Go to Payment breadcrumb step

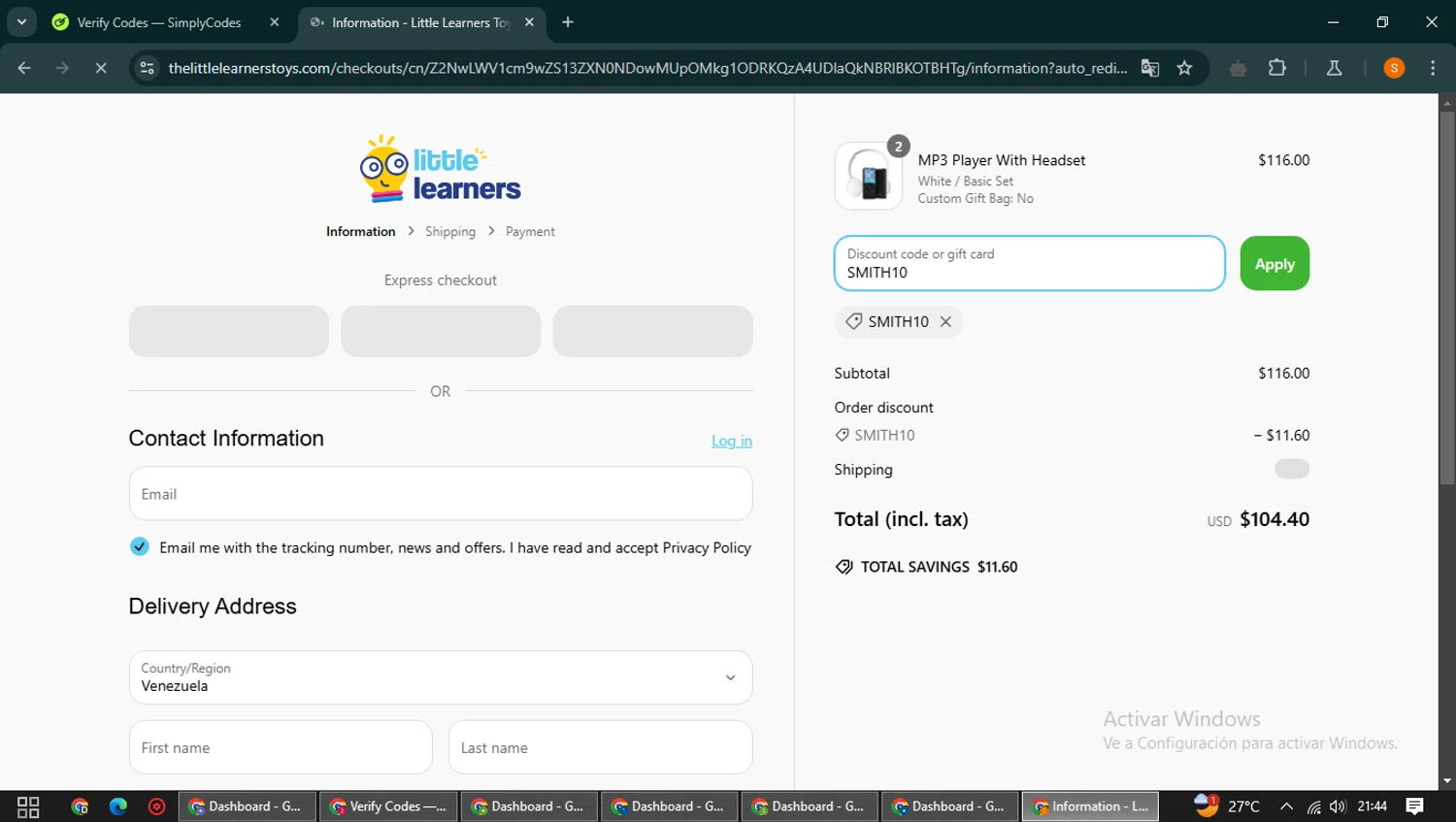tap(530, 232)
